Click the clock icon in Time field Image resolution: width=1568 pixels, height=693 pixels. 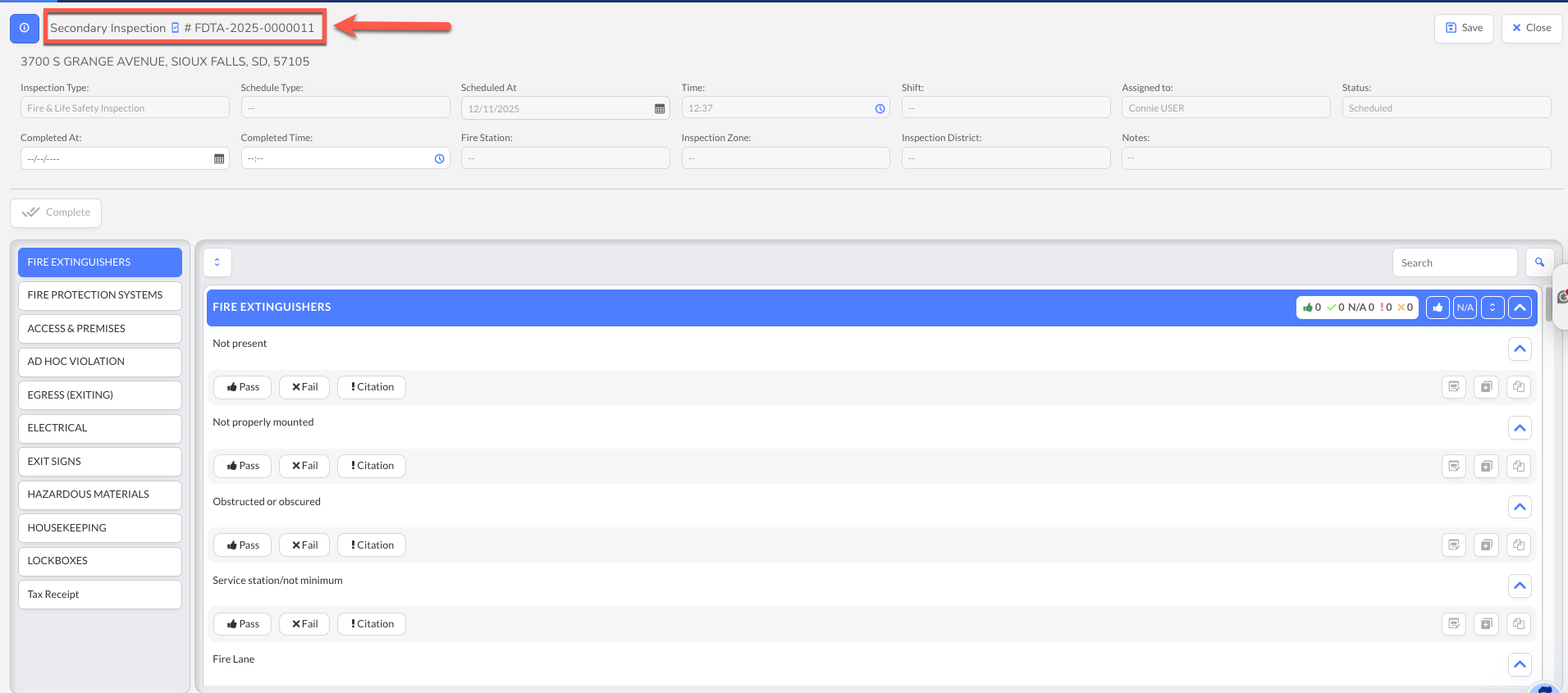click(x=880, y=109)
